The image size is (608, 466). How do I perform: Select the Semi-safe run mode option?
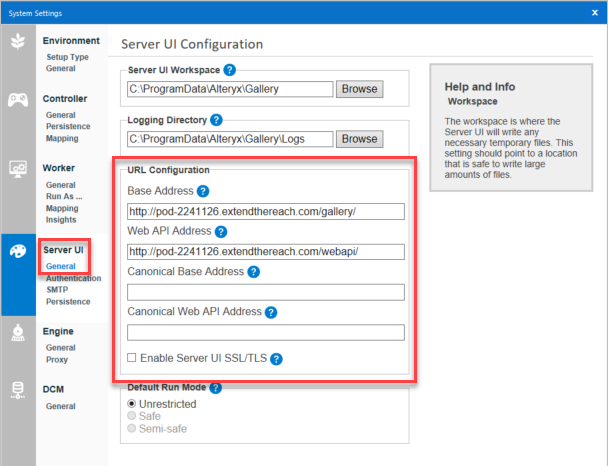coord(132,428)
